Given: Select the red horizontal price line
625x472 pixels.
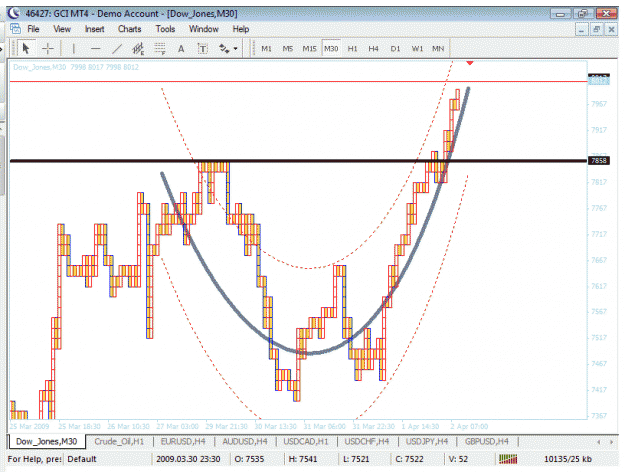Looking at the screenshot, I should pos(298,81).
